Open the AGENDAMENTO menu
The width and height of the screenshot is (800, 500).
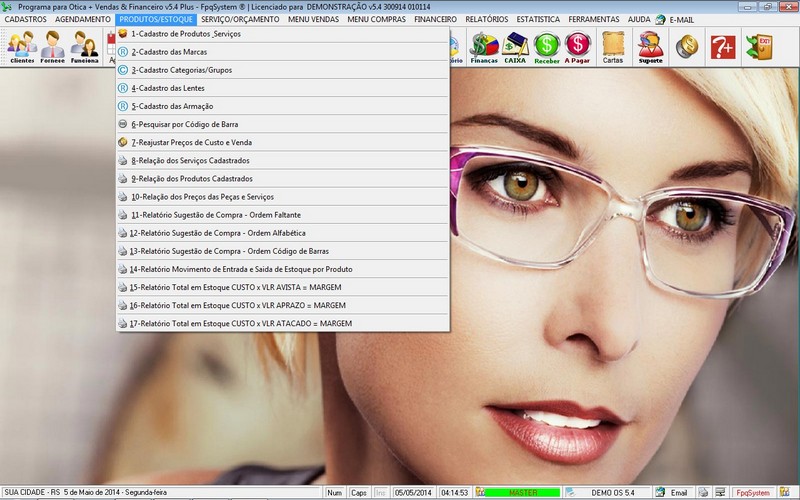83,19
